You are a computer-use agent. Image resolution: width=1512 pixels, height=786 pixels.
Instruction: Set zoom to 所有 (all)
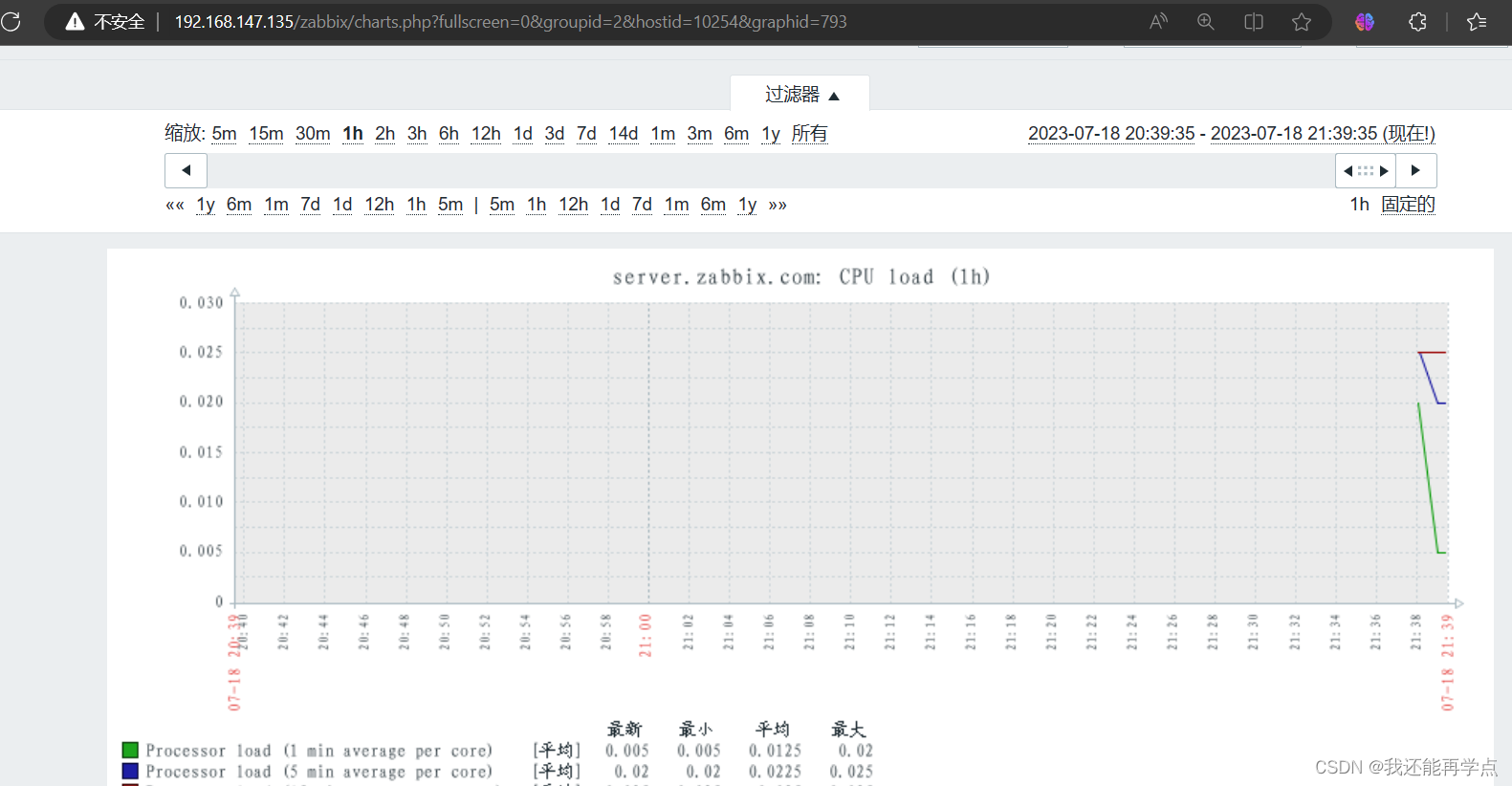click(x=809, y=133)
